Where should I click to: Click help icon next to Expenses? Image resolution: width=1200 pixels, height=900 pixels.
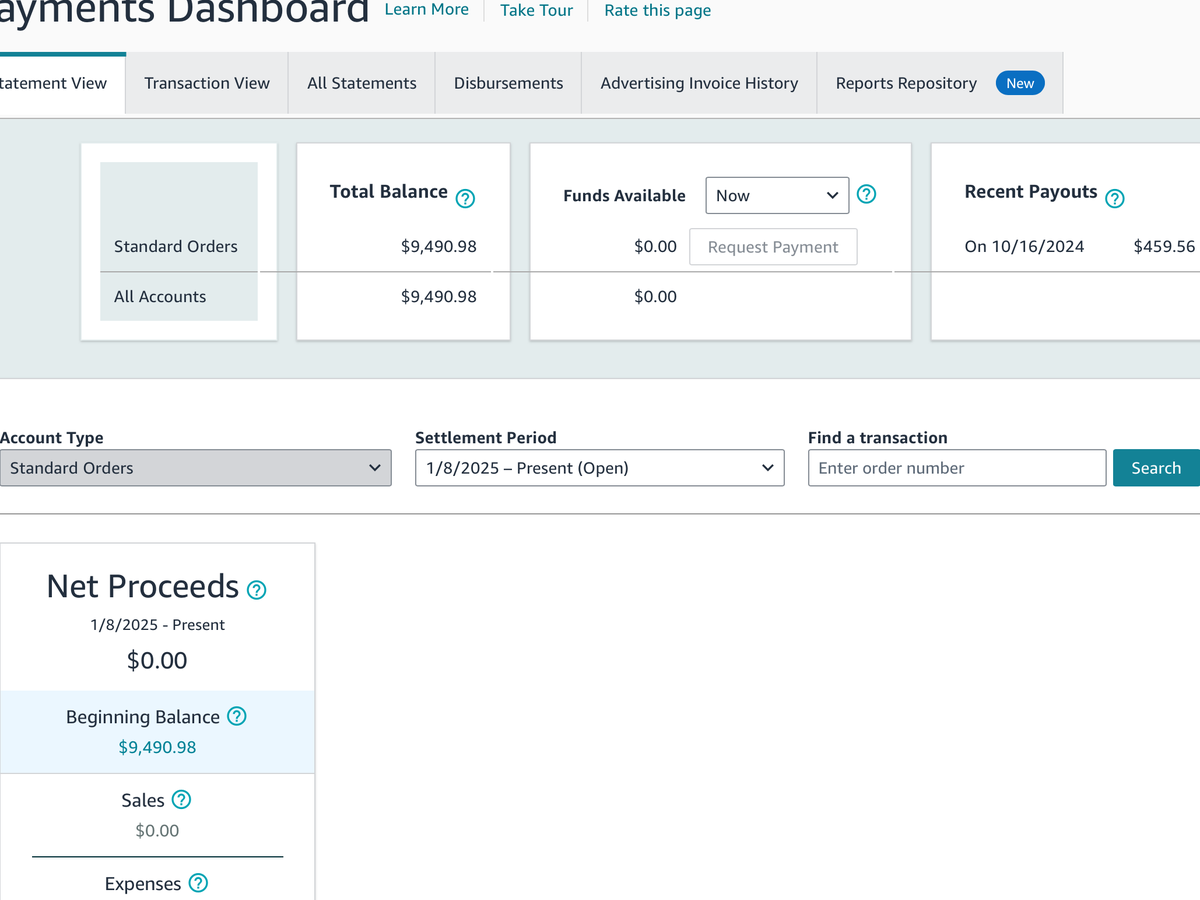198,883
